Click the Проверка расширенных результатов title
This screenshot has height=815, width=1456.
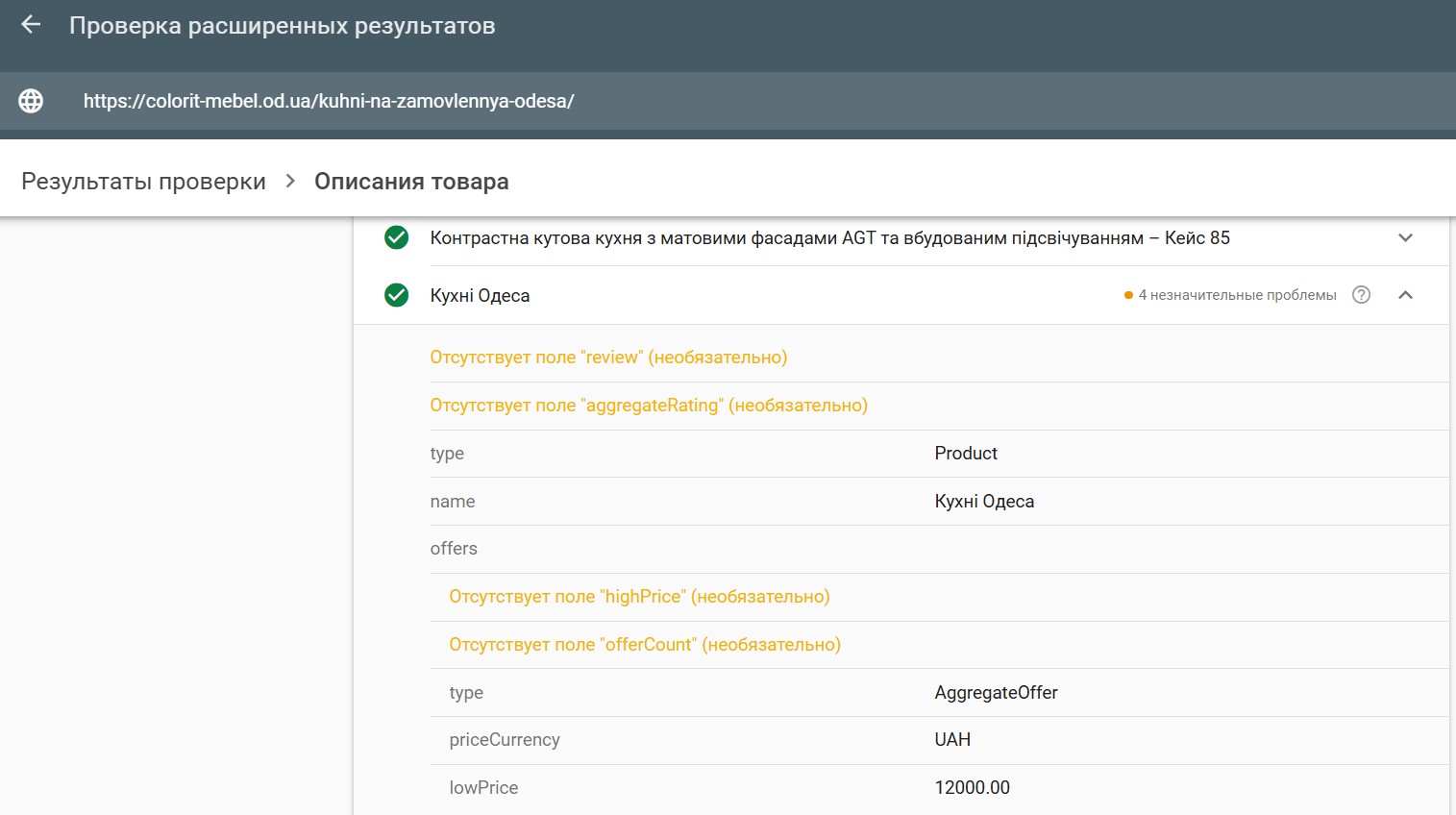[x=282, y=26]
